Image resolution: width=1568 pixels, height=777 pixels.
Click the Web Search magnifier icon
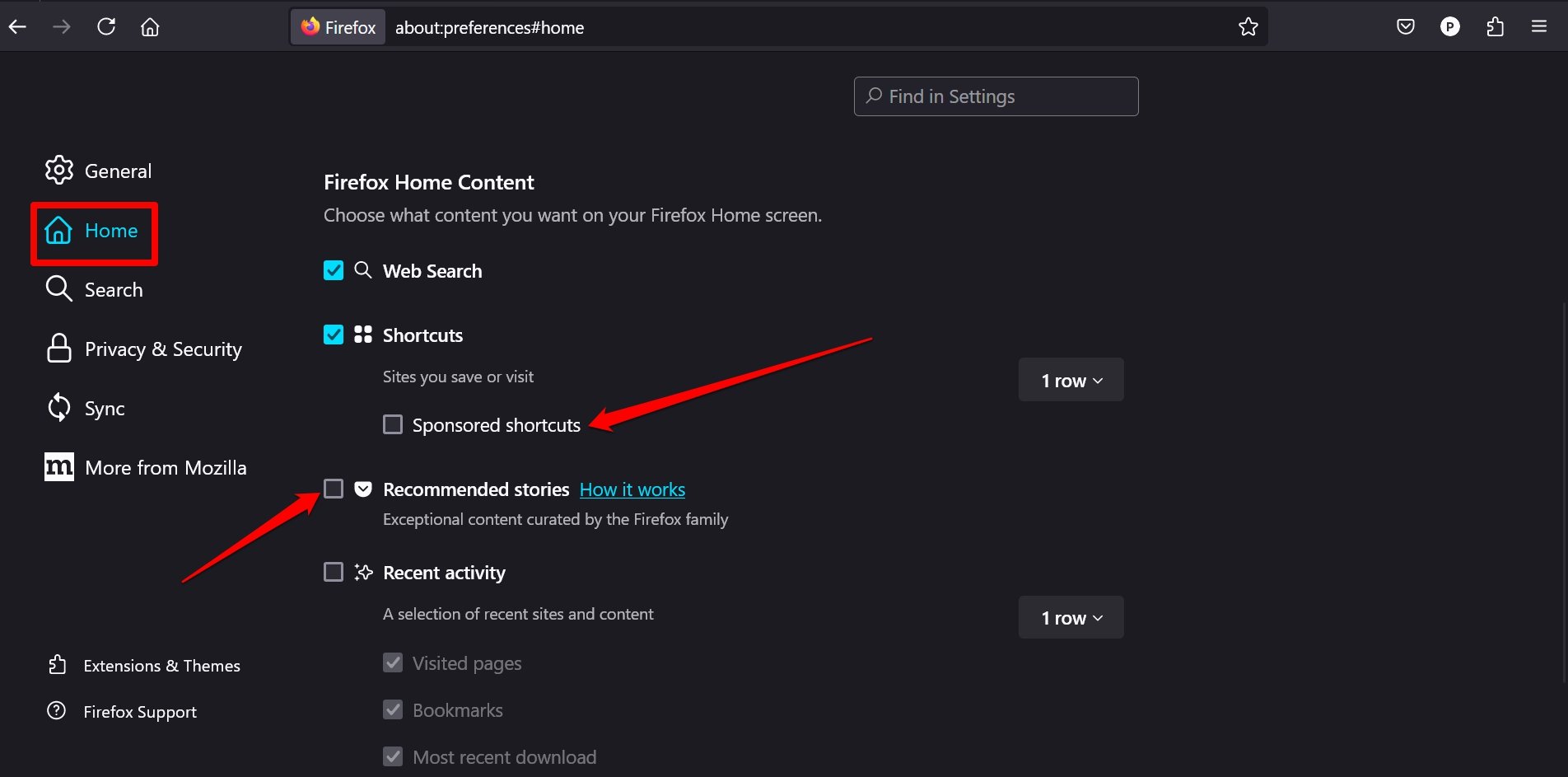click(x=363, y=270)
